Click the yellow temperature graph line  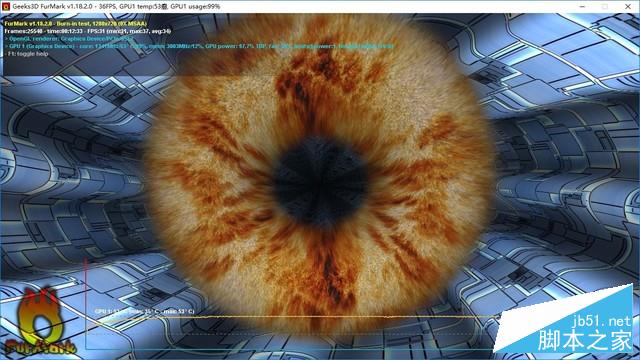292,317
